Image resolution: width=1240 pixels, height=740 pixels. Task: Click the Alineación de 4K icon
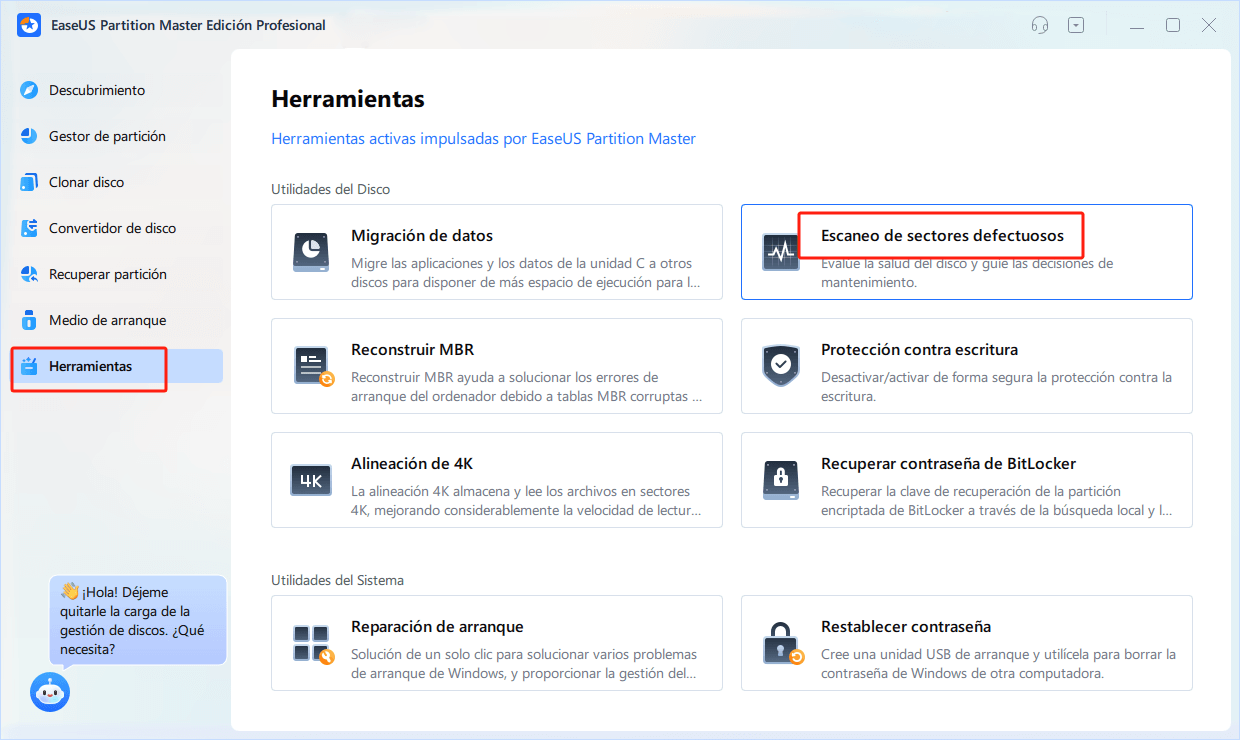(311, 480)
